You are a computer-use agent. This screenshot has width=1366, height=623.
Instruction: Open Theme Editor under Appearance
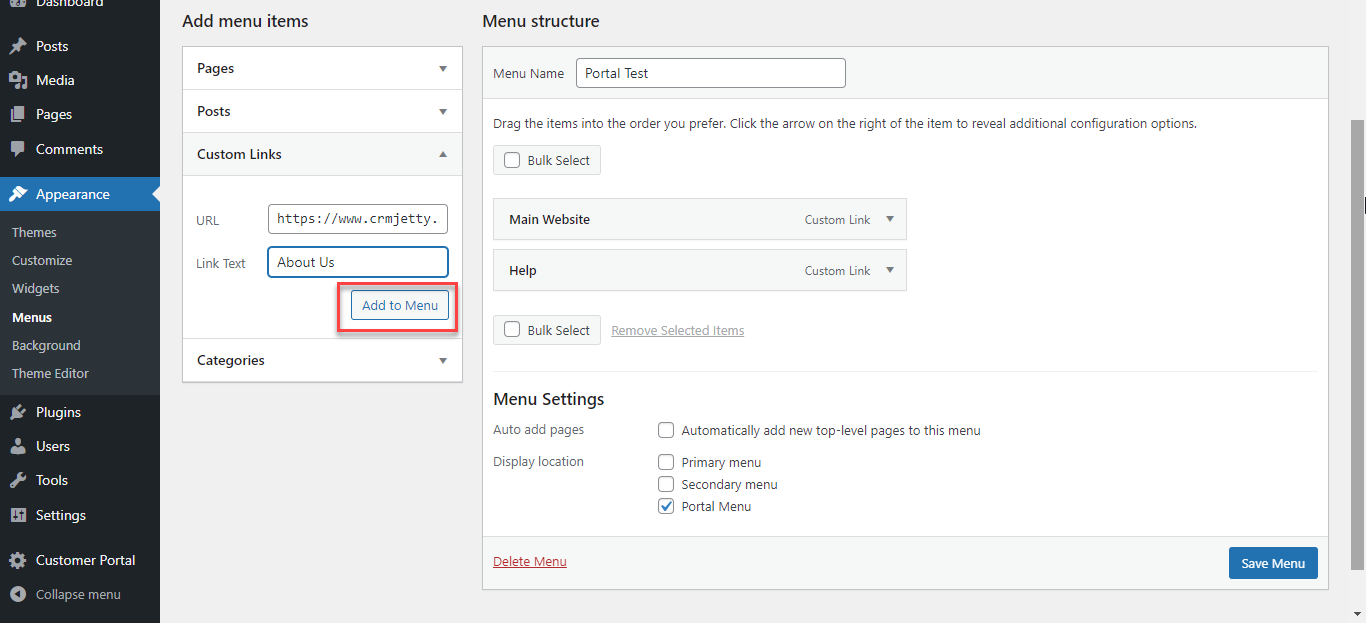pos(50,373)
